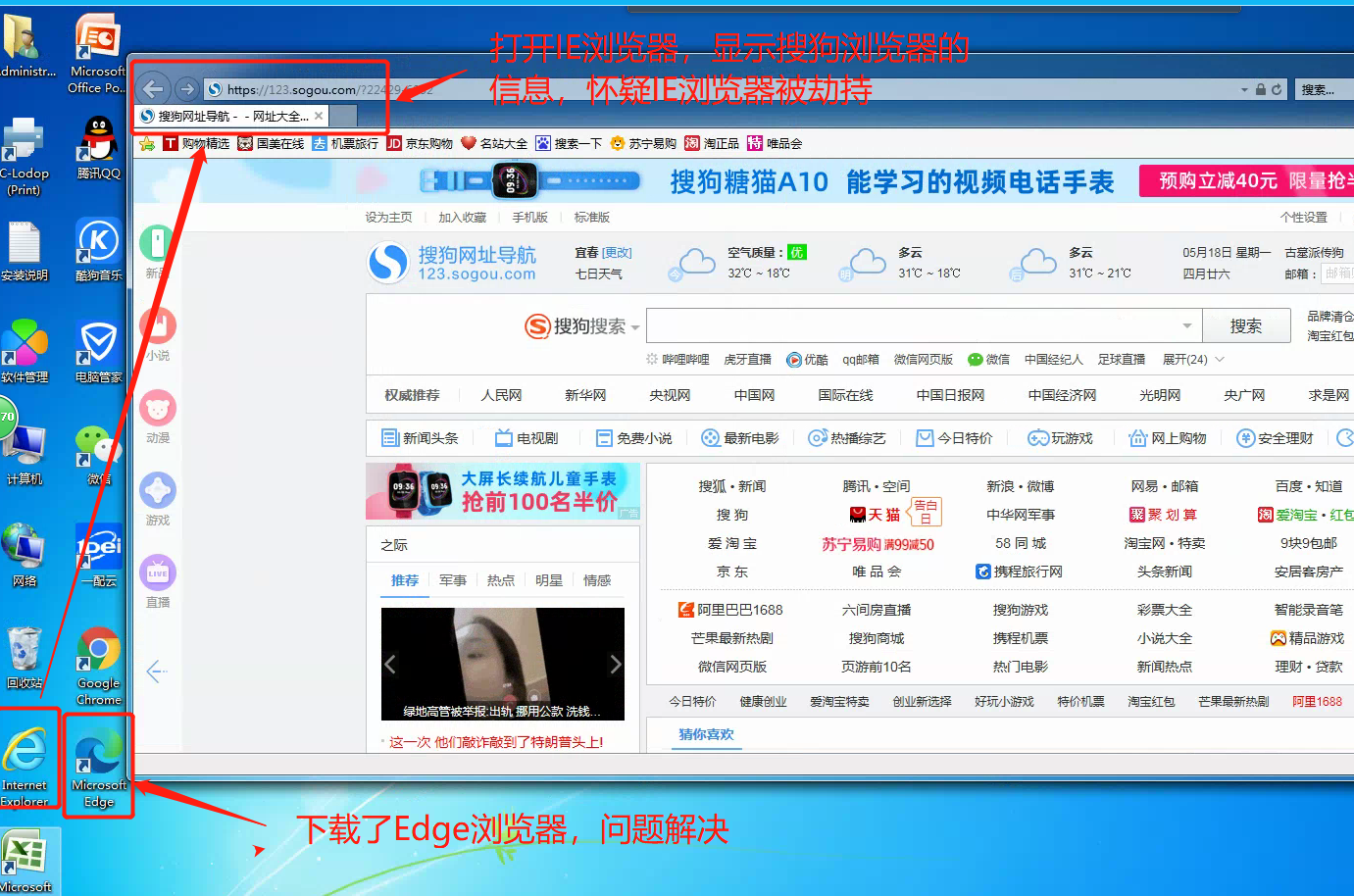Open the favorites star icon on bookmarks bar
This screenshot has width=1354, height=896.
(147, 144)
